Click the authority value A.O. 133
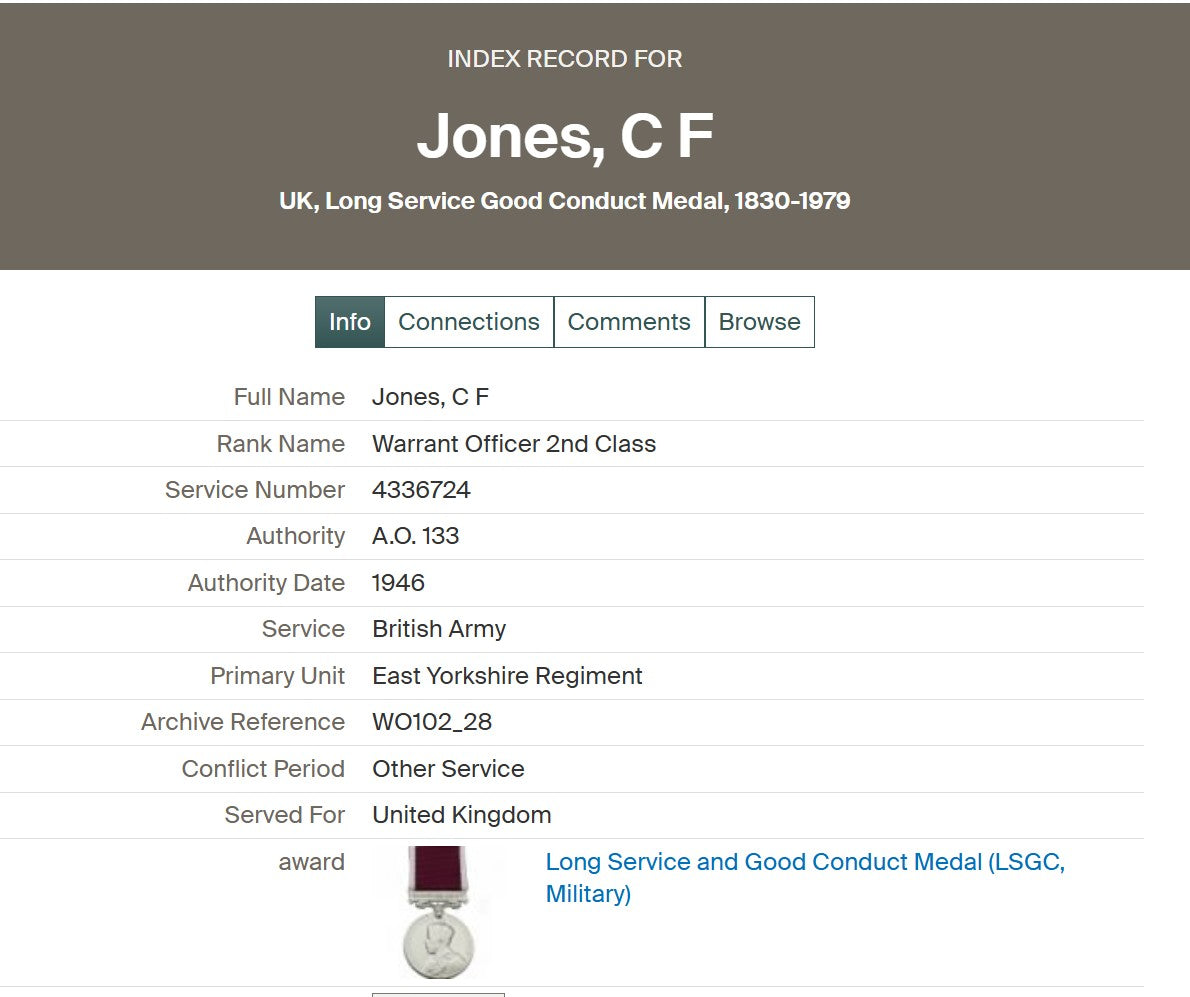Screen dimensions: 1190x997 click(x=415, y=536)
